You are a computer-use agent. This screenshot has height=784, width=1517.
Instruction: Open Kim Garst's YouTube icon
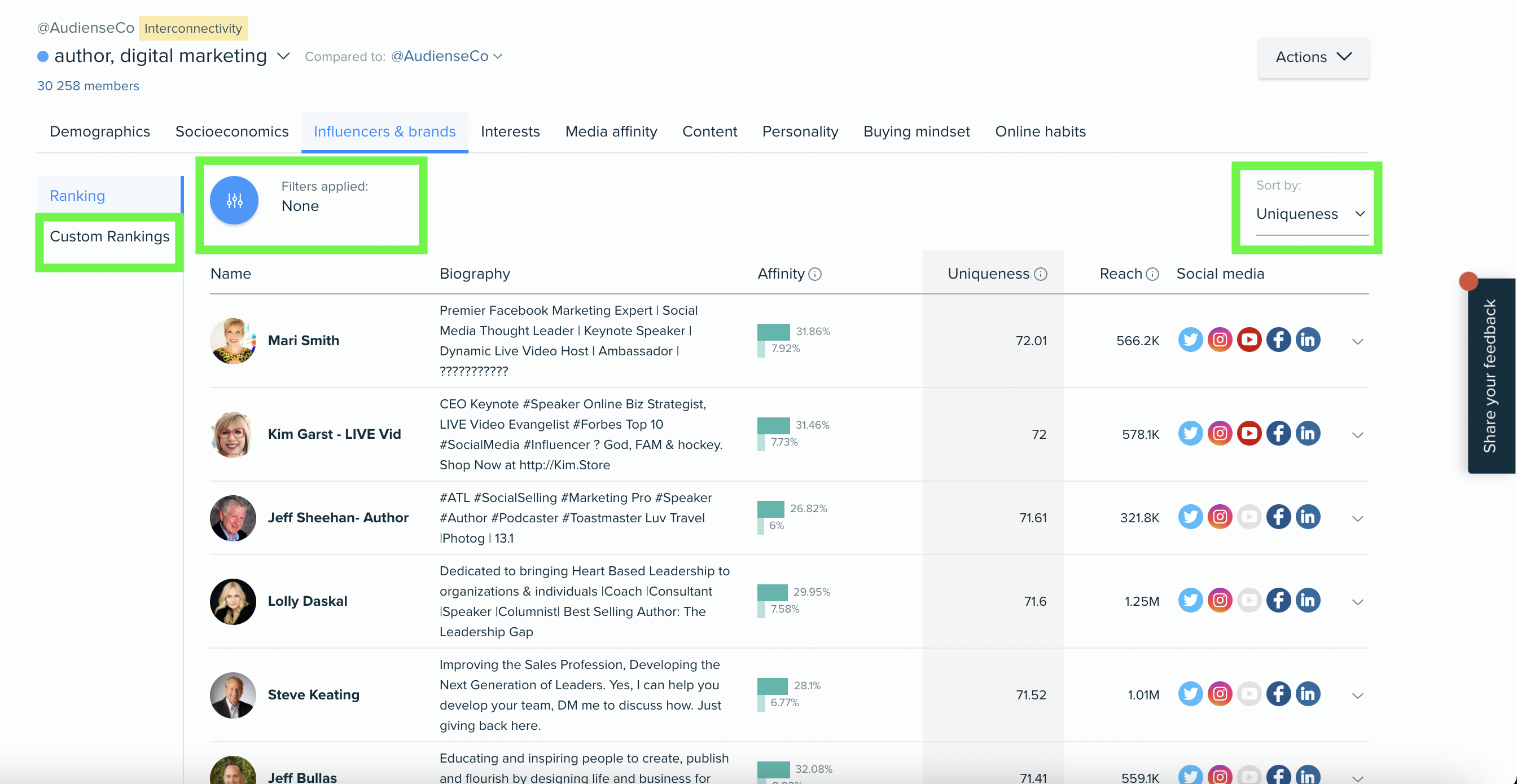[1249, 433]
